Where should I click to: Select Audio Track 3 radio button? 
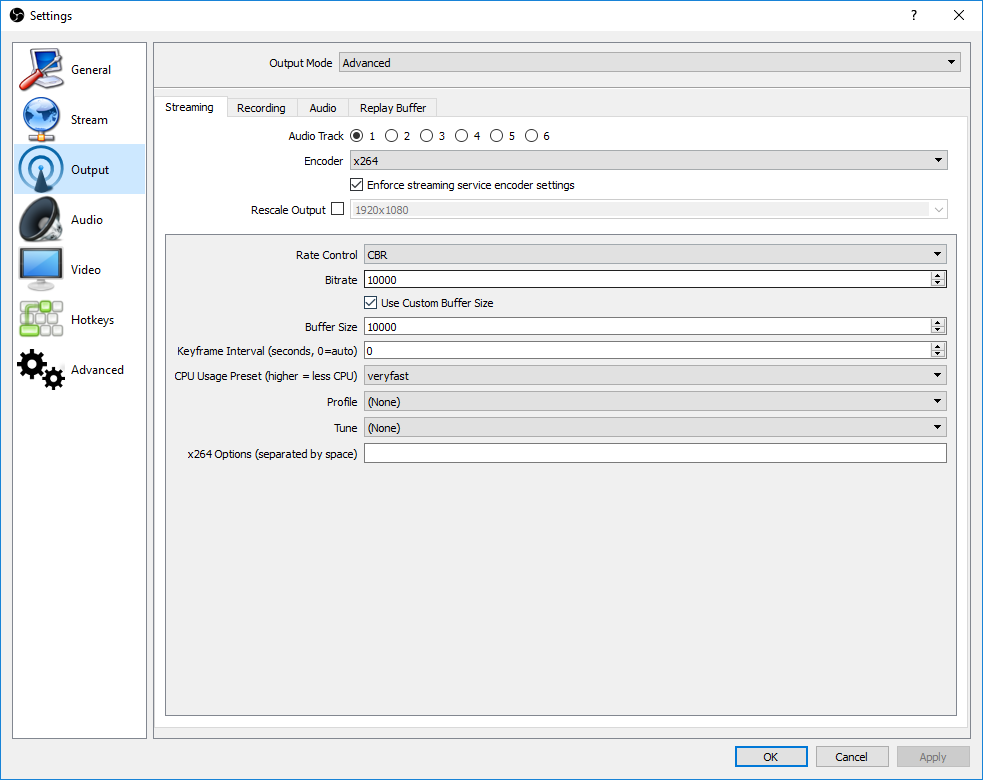(x=426, y=135)
